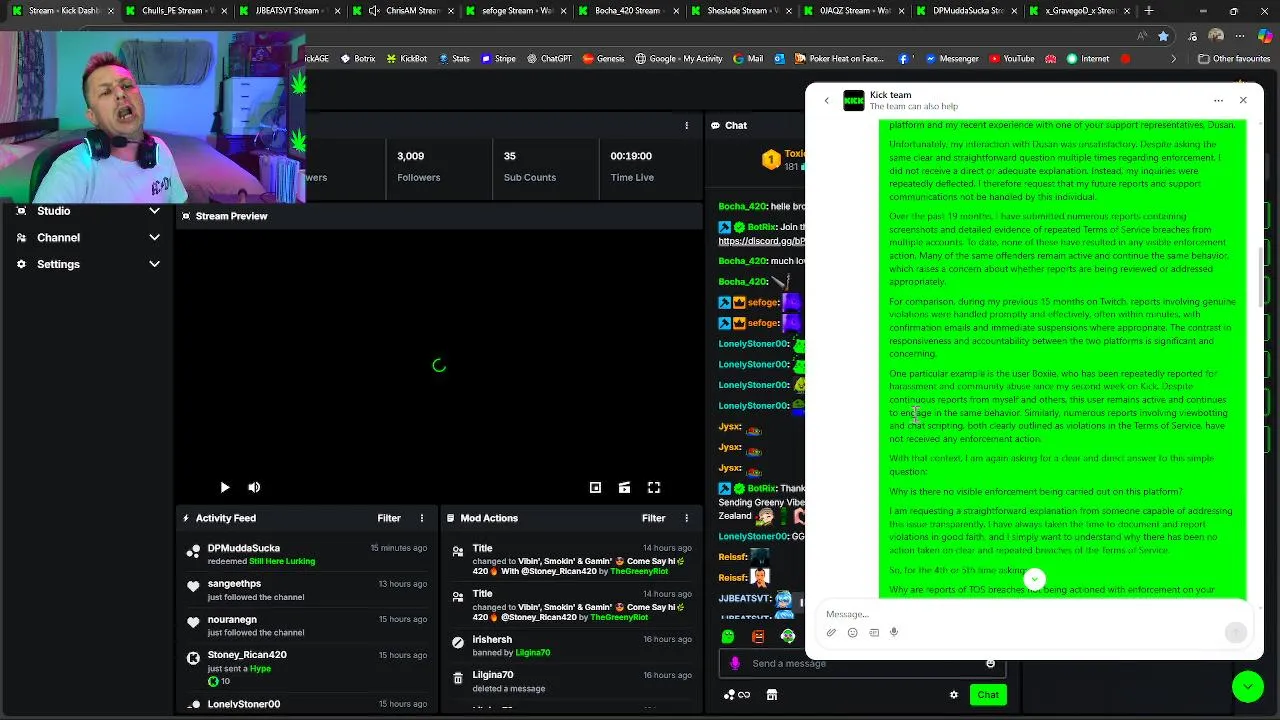The image size is (1280, 720).
Task: Open session stats panel more options
Action: [686, 125]
